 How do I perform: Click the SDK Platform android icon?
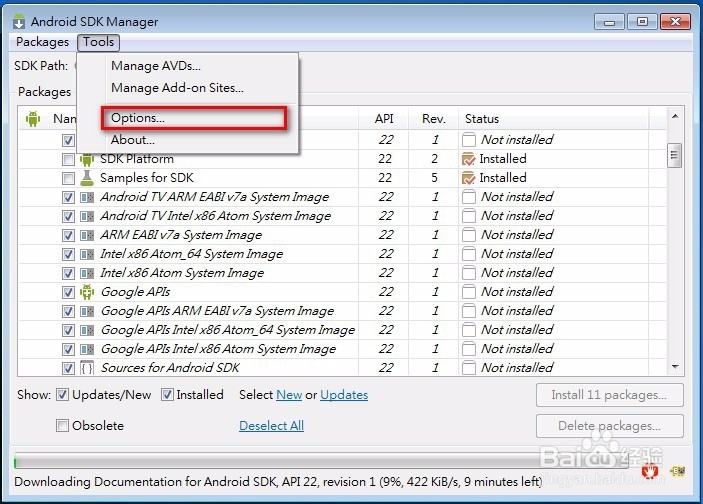87,159
